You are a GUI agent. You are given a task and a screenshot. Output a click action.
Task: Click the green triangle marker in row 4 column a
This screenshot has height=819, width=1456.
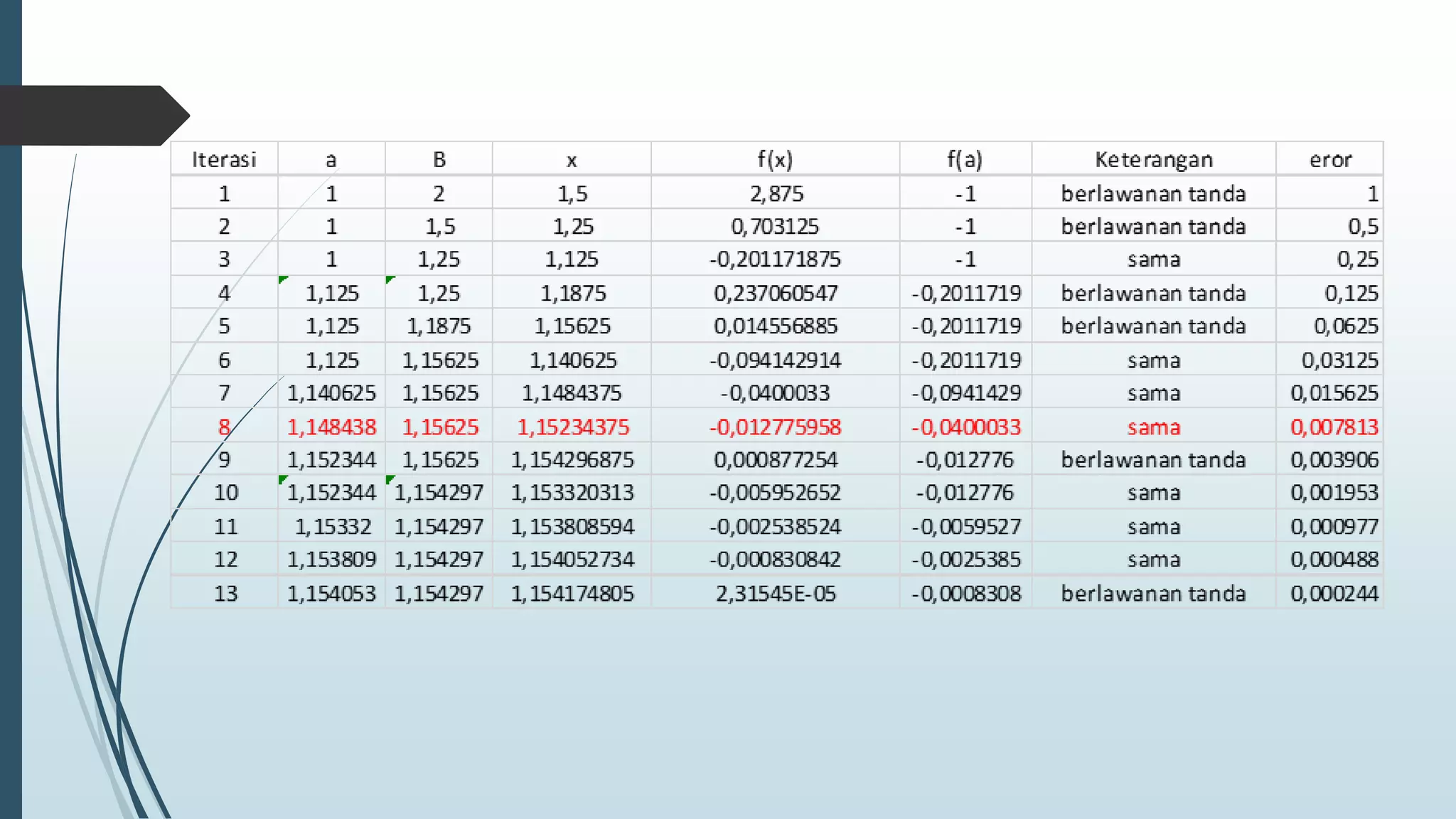click(x=283, y=280)
